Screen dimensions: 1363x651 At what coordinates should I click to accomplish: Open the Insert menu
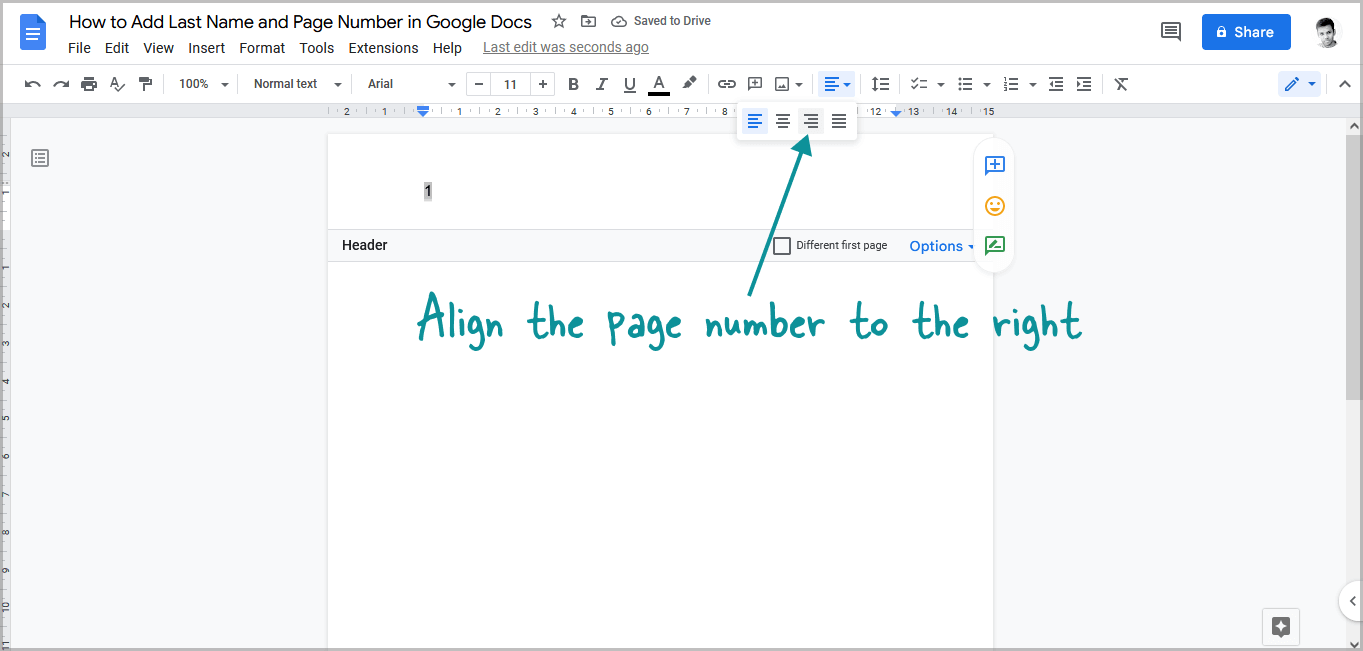206,47
